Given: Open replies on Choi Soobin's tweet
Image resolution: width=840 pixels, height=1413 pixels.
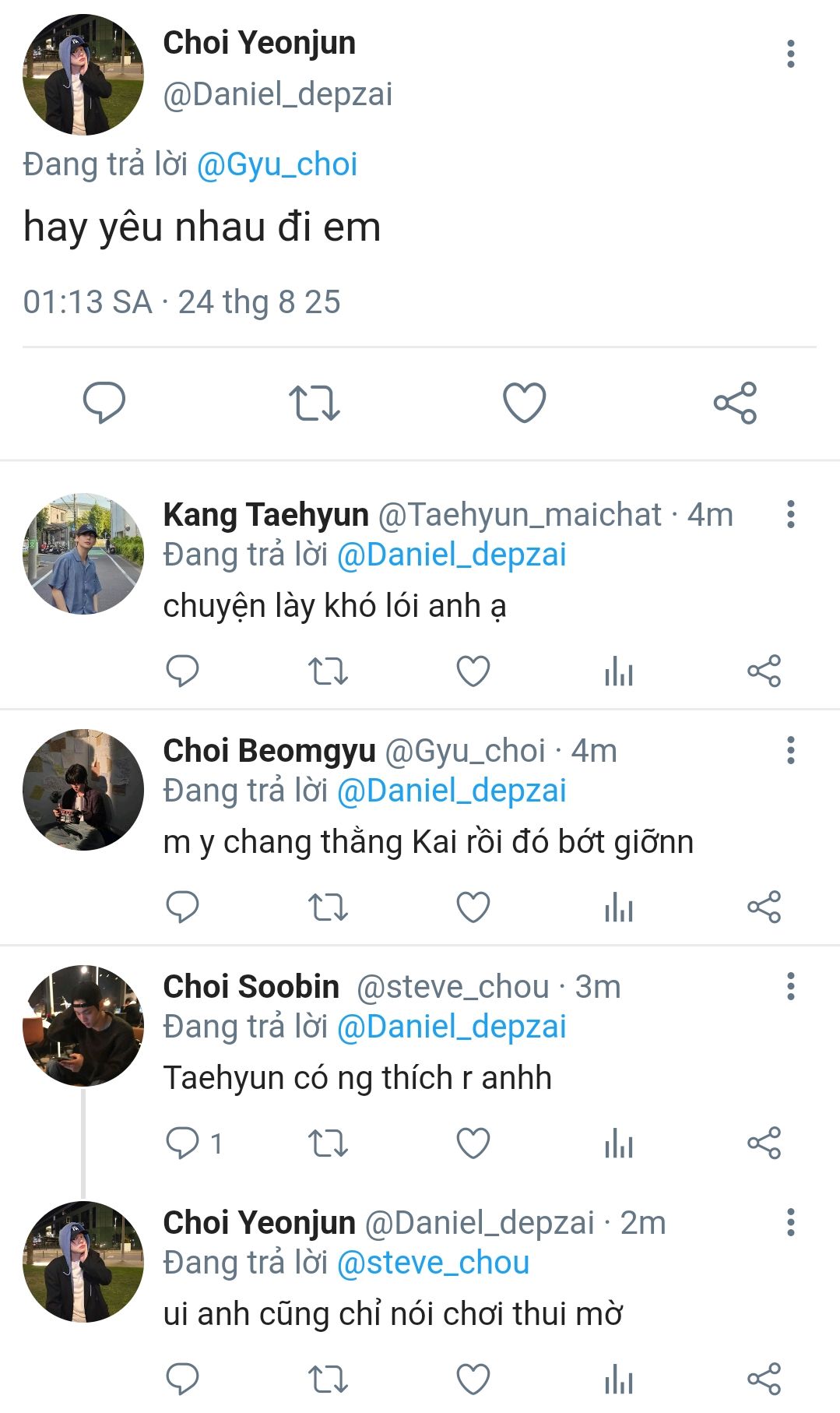Looking at the screenshot, I should 184,1143.
